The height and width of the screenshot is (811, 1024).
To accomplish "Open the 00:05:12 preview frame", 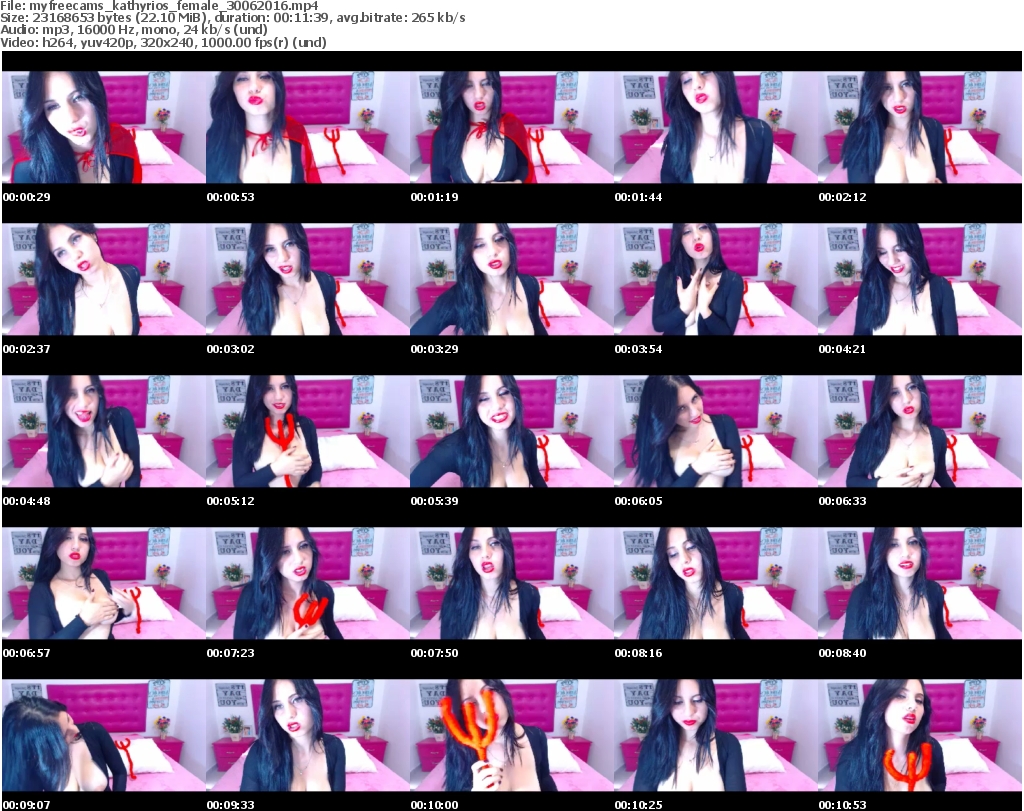I will [x=308, y=432].
